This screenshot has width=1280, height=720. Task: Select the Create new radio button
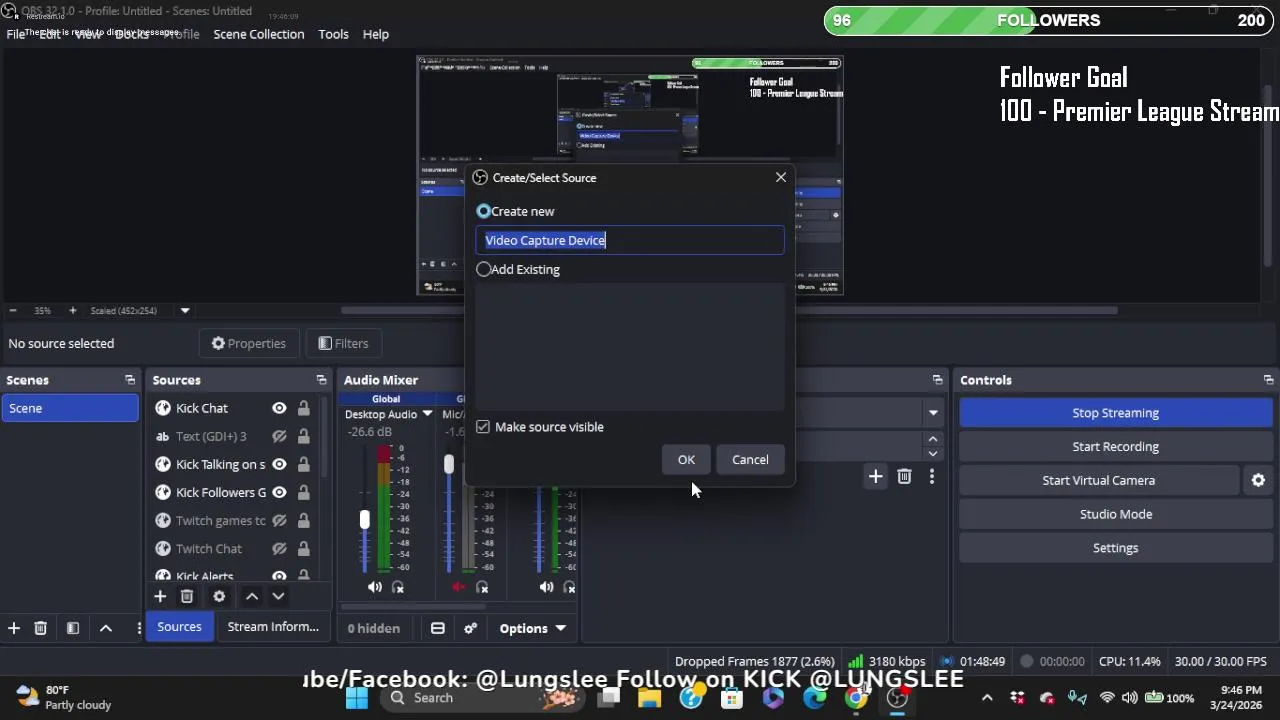484,211
